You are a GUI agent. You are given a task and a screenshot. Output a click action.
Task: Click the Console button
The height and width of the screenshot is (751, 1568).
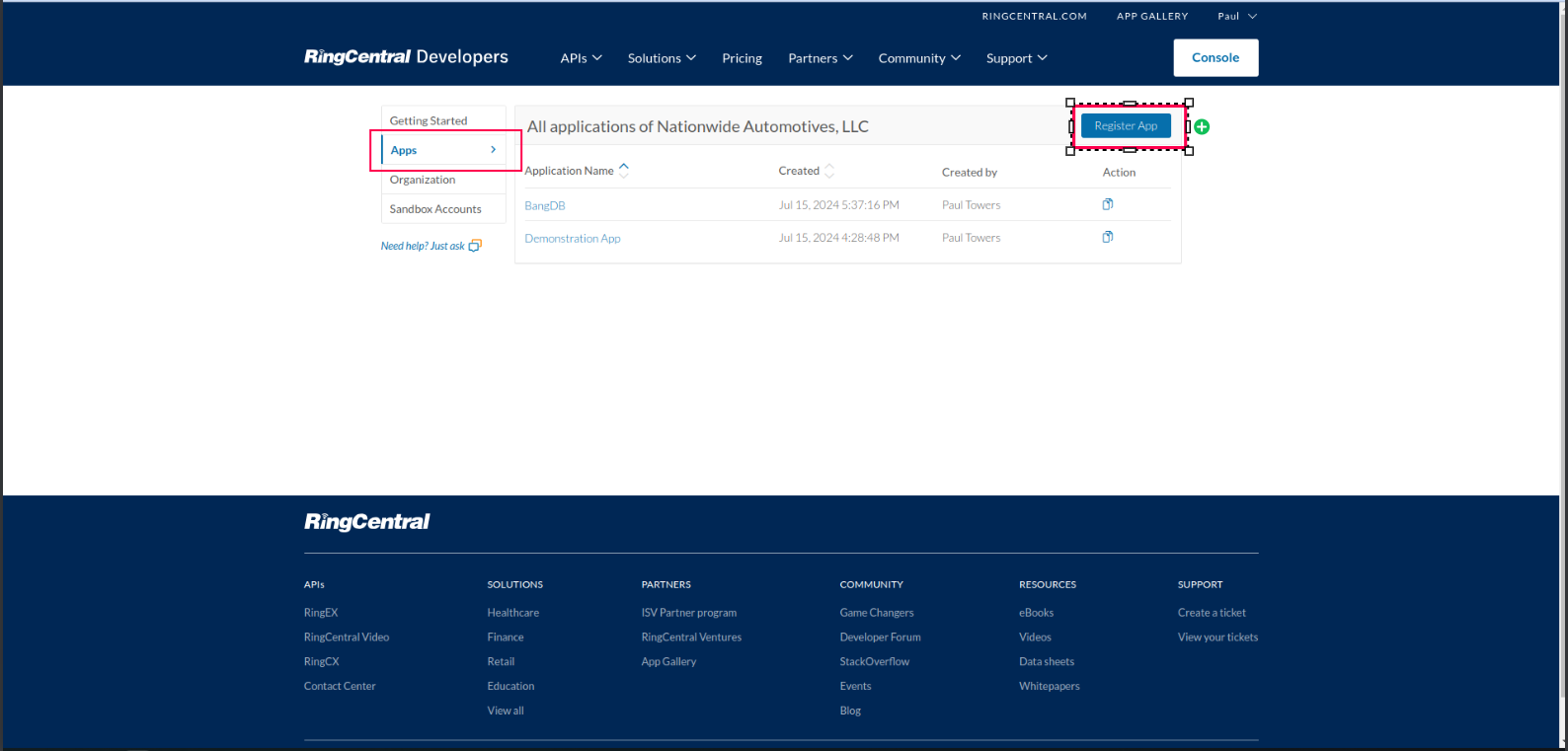pyautogui.click(x=1215, y=57)
